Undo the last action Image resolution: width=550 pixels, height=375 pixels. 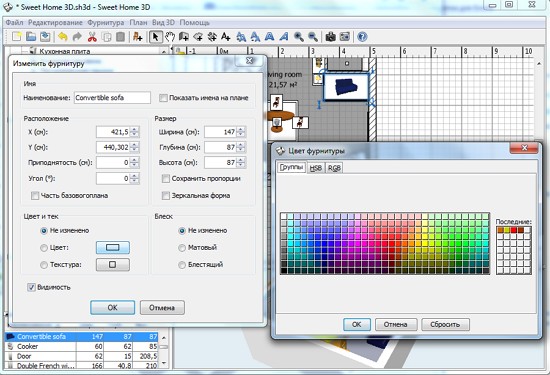pyautogui.click(x=63, y=36)
